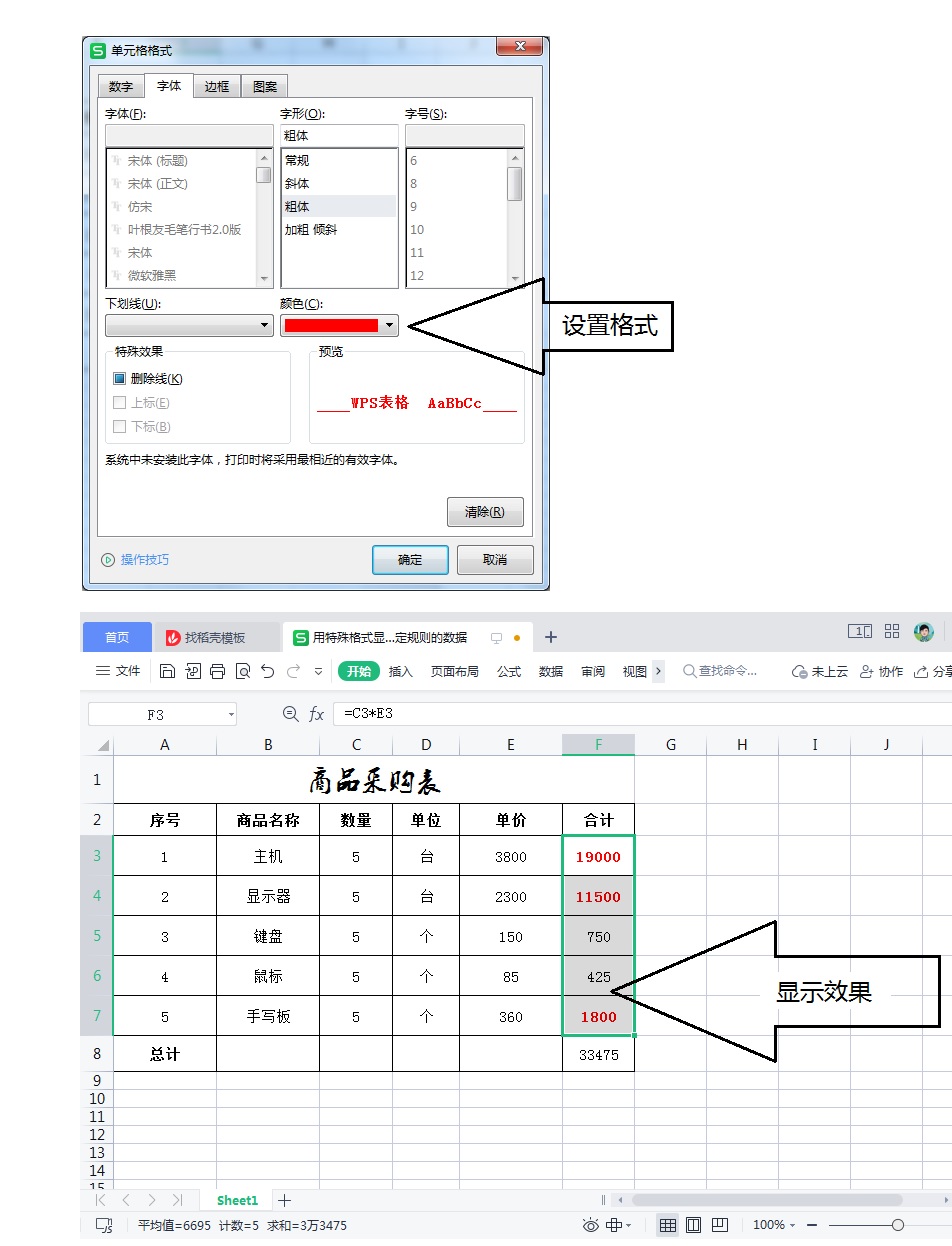952x1246 pixels.
Task: Select normal grid view icon in status bar
Action: (x=667, y=1225)
